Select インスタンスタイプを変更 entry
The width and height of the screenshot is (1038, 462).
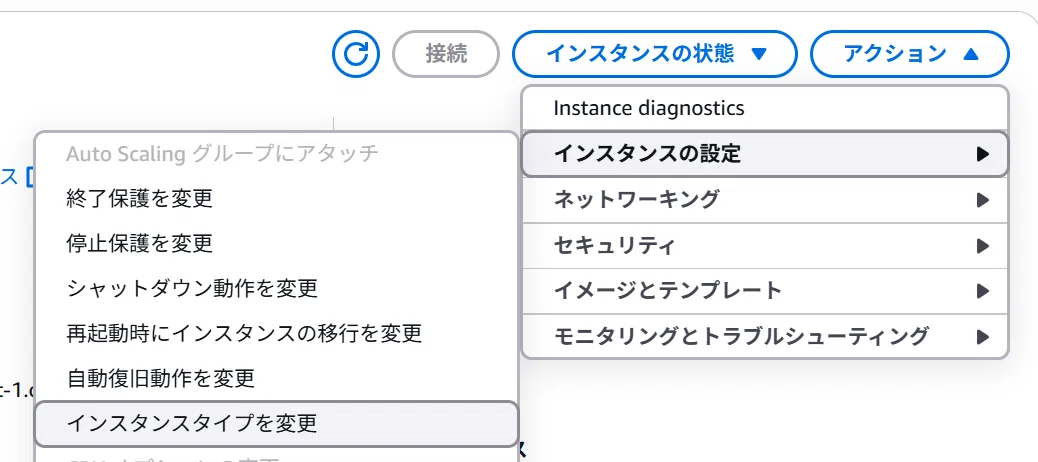(x=276, y=424)
